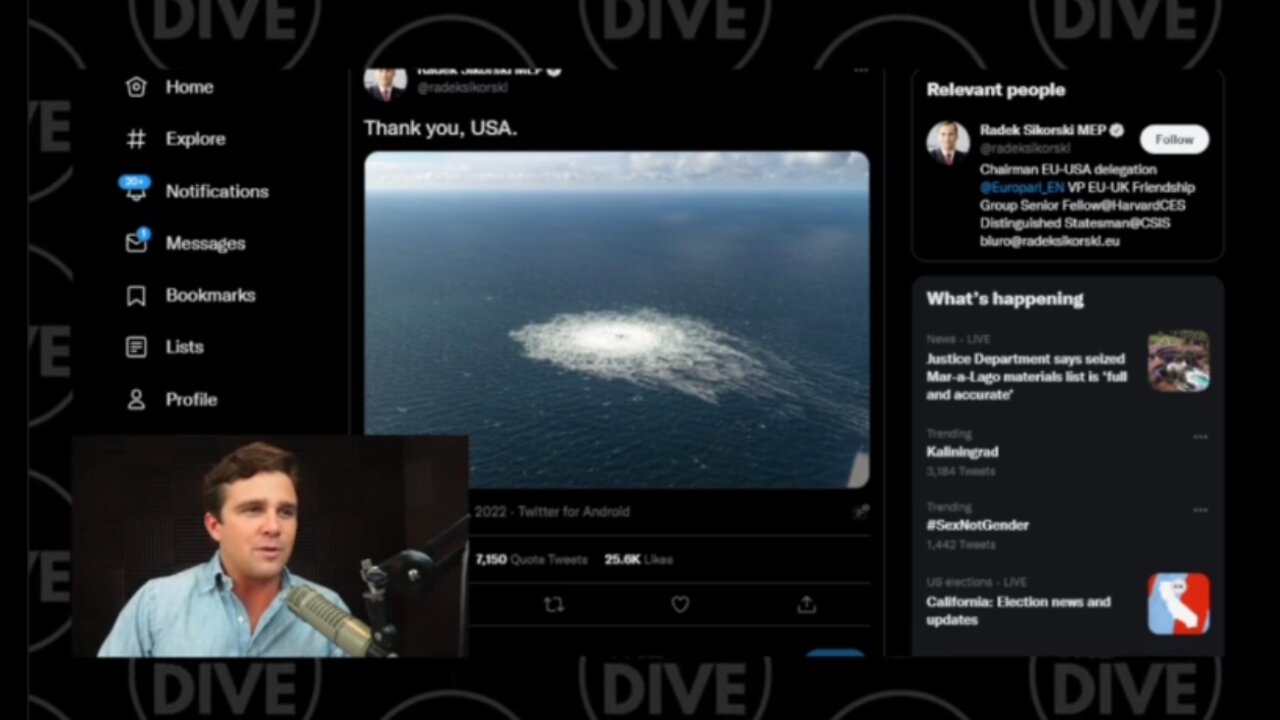Open Radek Sikorski MEP name under Relevant people
1280x720 pixels.
pos(1043,130)
